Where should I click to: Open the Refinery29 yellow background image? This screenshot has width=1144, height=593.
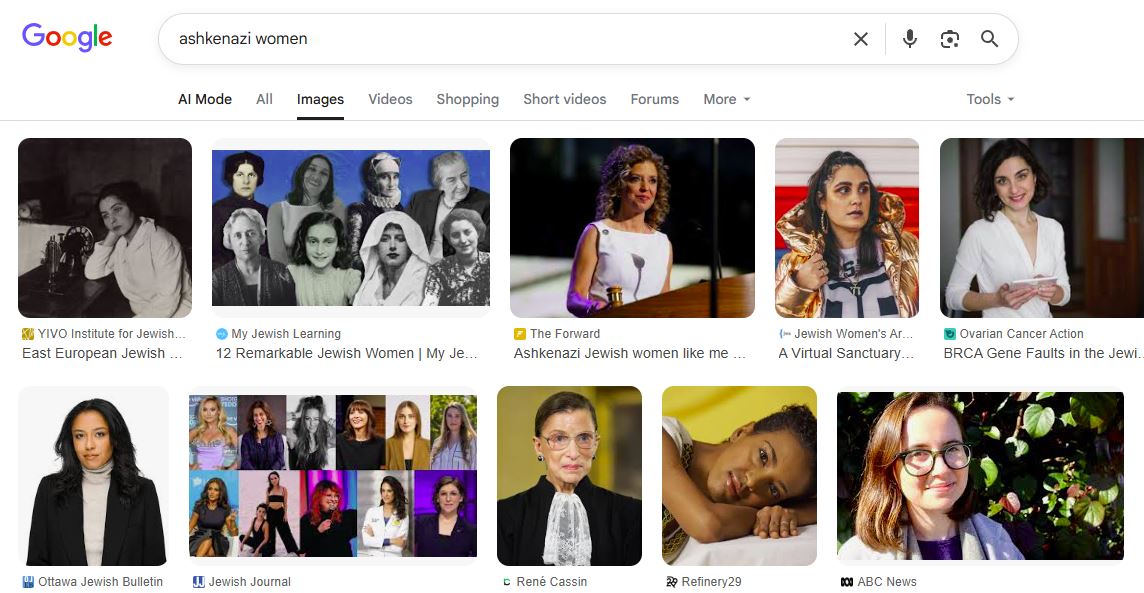[x=739, y=476]
